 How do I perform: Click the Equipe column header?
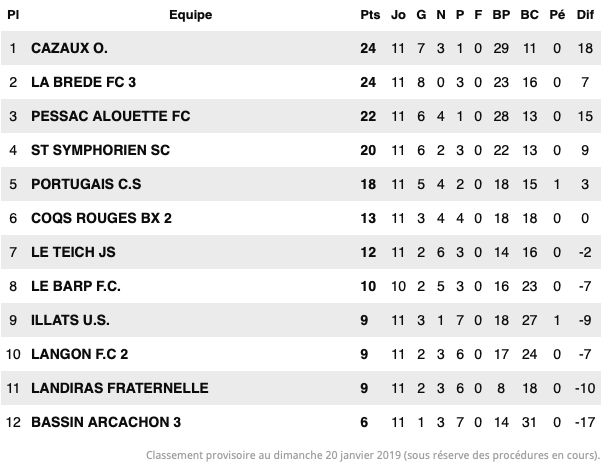[x=191, y=15]
